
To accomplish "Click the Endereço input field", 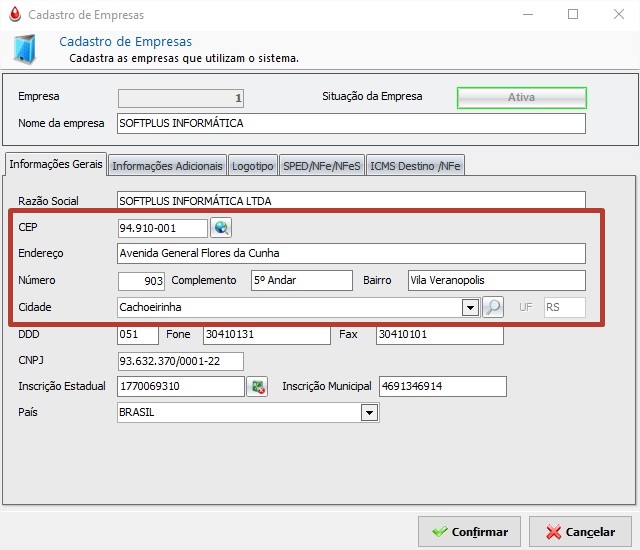I will point(351,253).
